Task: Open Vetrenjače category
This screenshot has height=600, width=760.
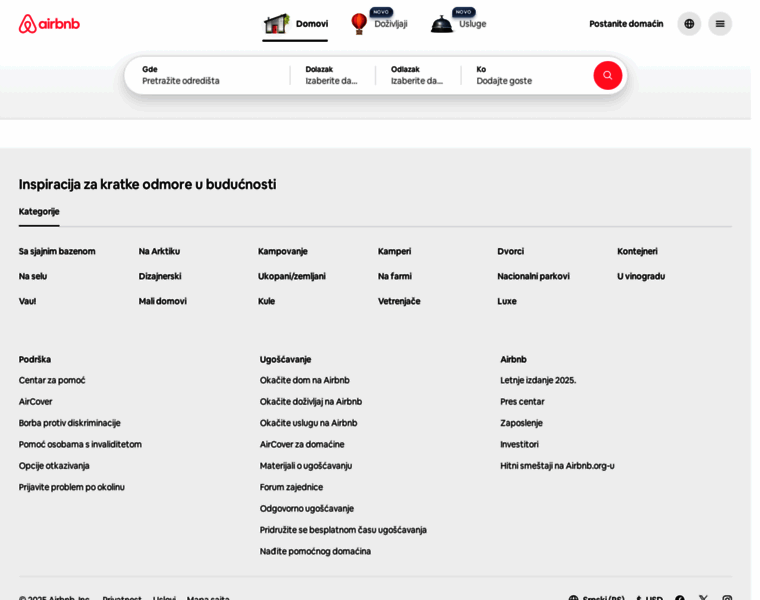Action: coord(399,301)
